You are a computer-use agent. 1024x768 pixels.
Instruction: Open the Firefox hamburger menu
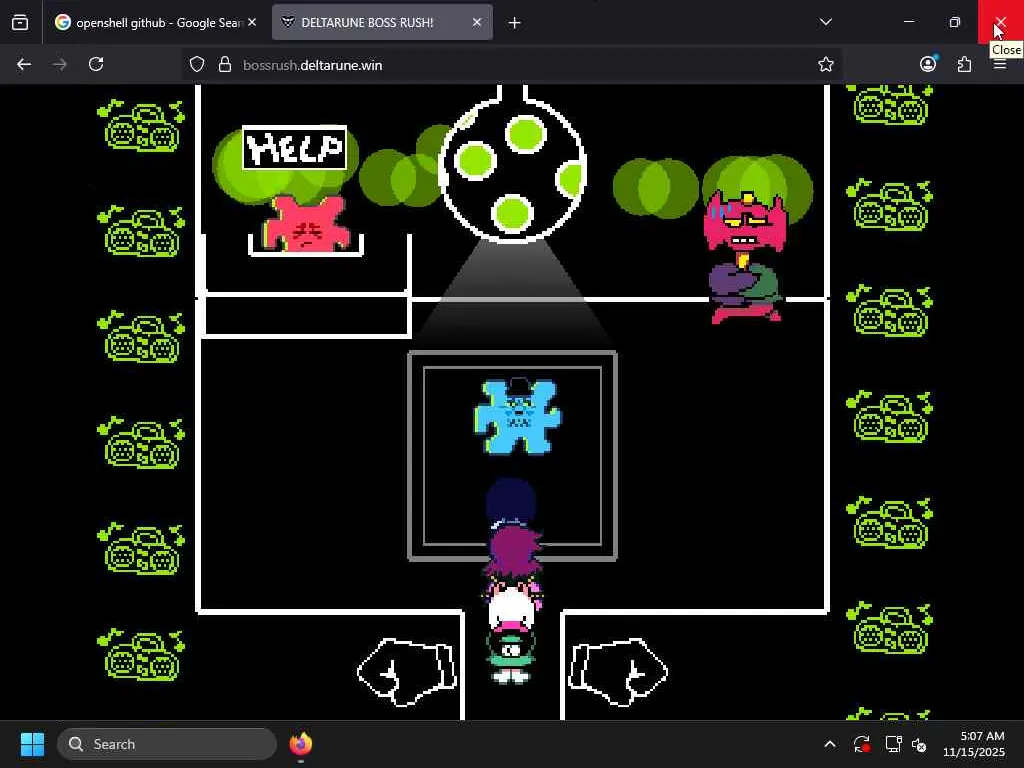click(x=1000, y=65)
